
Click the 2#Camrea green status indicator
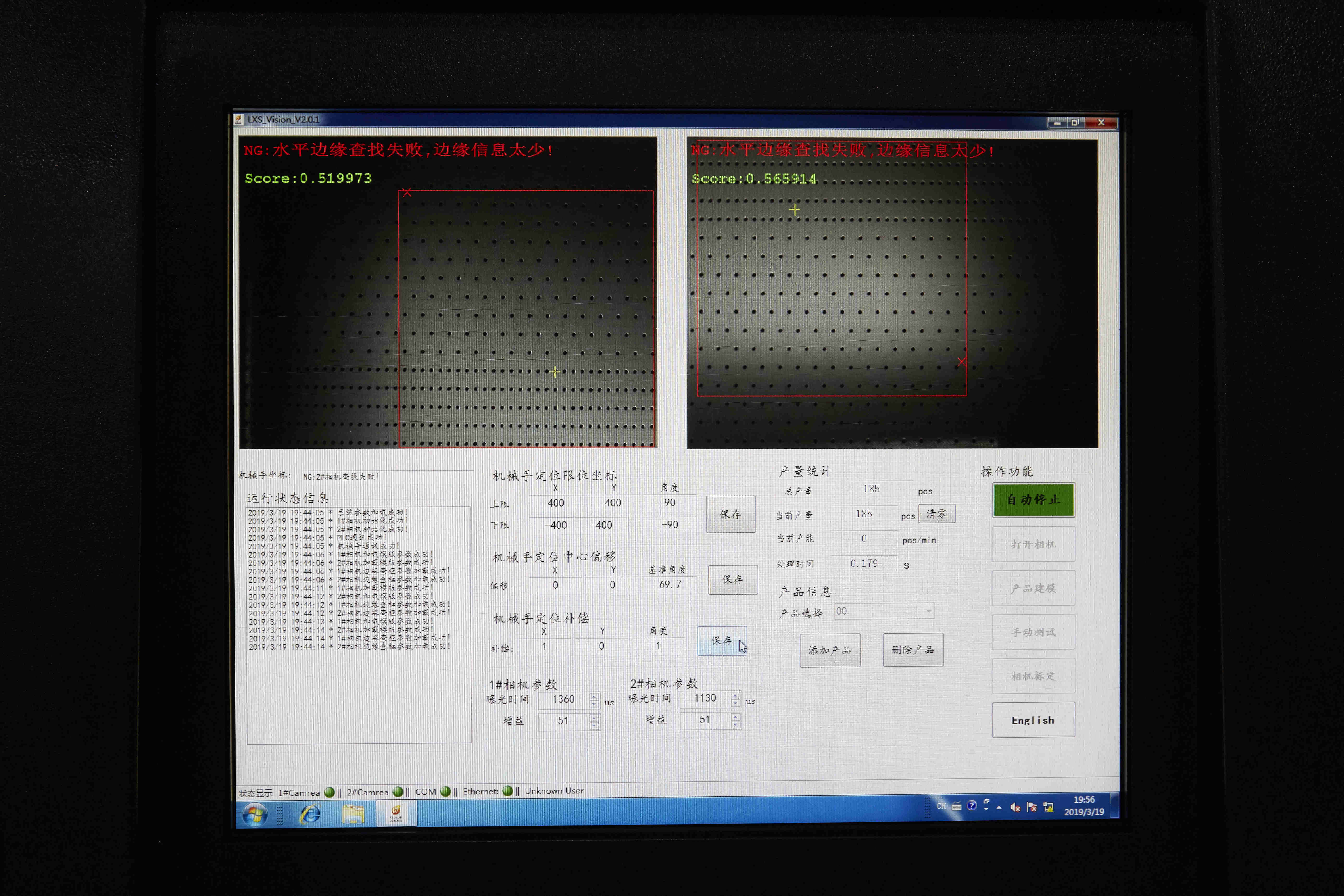click(398, 792)
